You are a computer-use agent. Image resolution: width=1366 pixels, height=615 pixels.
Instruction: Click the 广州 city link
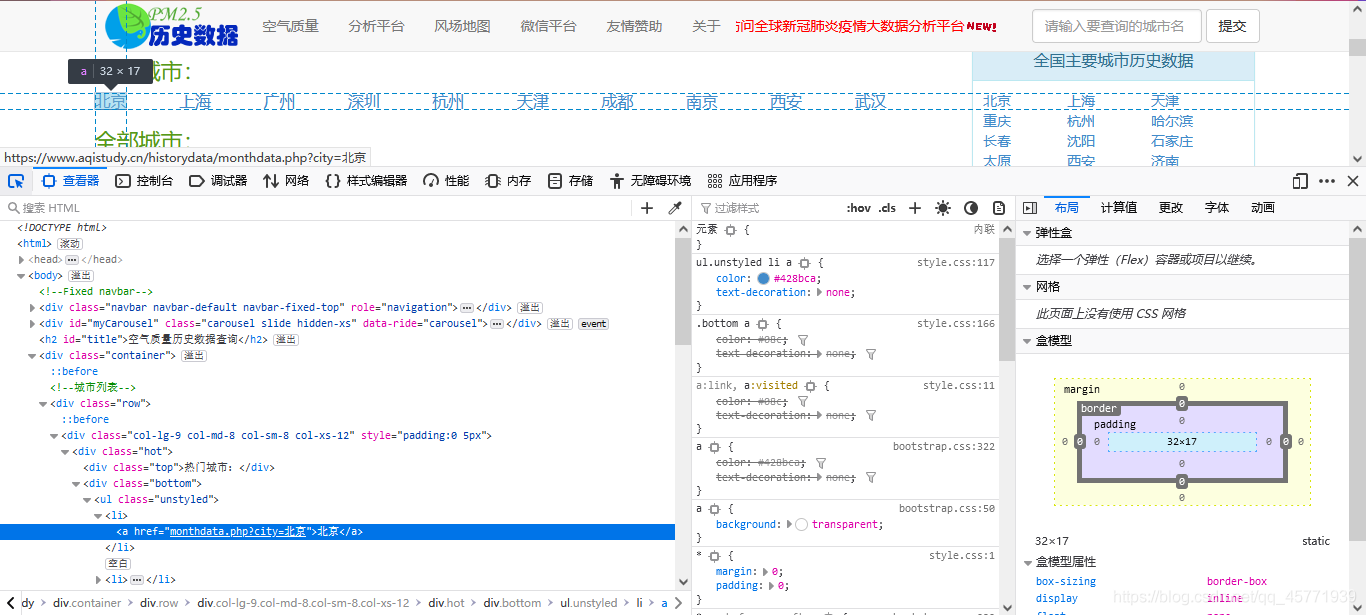pos(280,102)
